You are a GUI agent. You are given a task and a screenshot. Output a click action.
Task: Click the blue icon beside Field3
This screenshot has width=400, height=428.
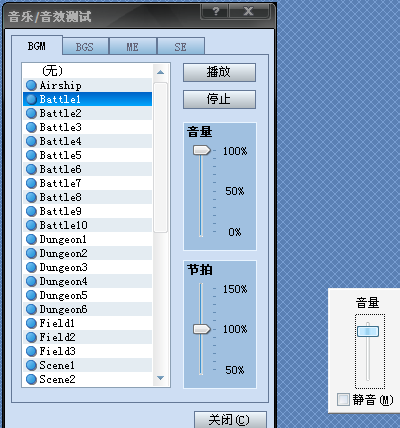(x=31, y=351)
